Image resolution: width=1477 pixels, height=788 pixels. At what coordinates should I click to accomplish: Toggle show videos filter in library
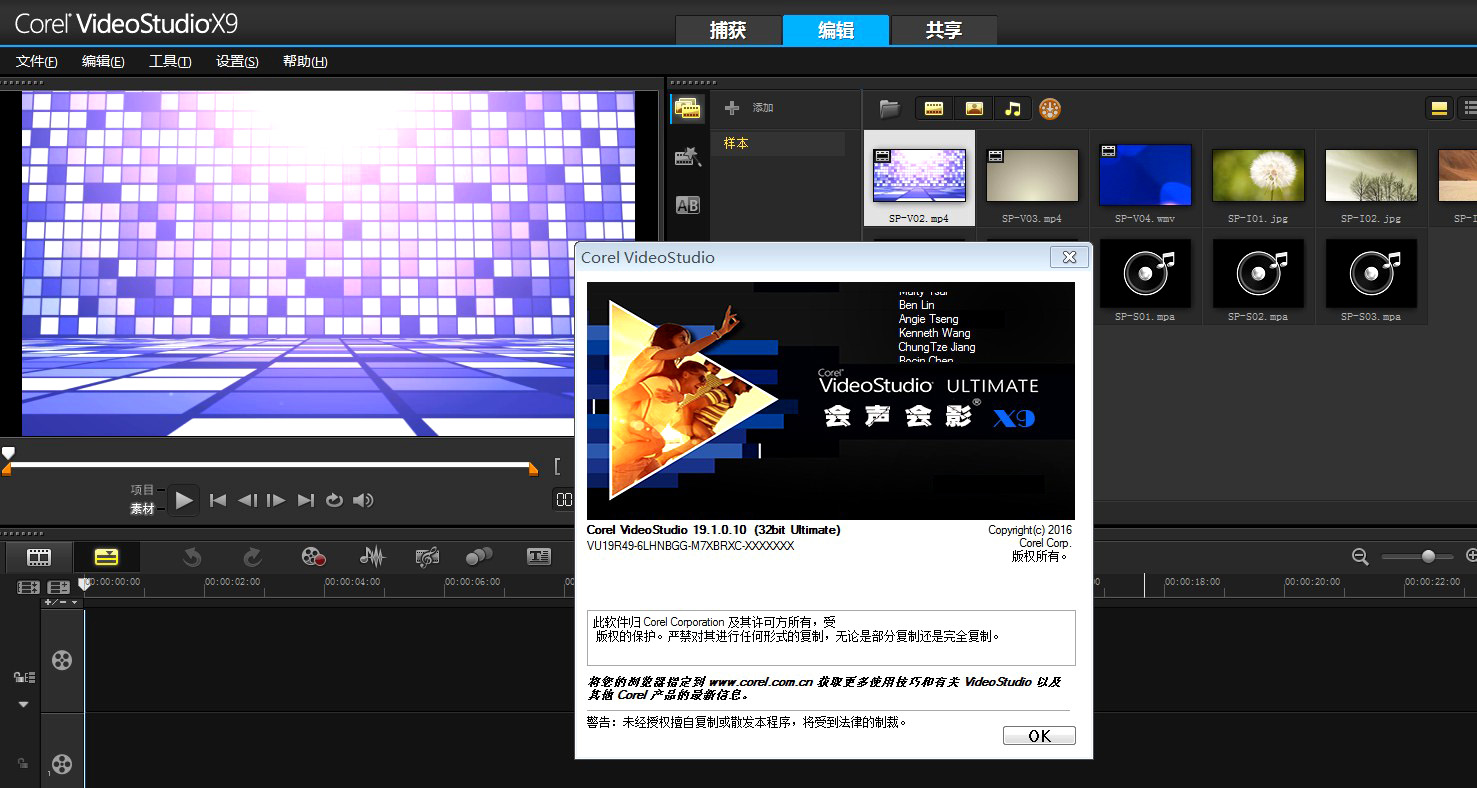[x=934, y=109]
